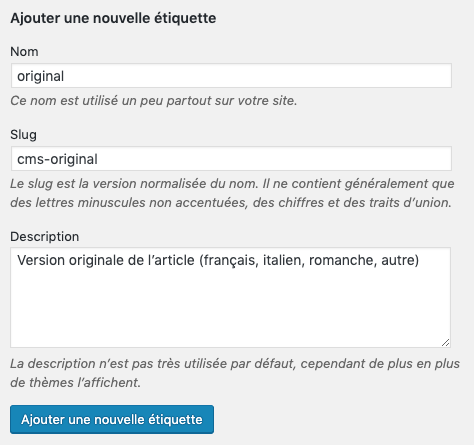Click "Version originale" text in description box
The image size is (474, 445).
tap(72, 260)
